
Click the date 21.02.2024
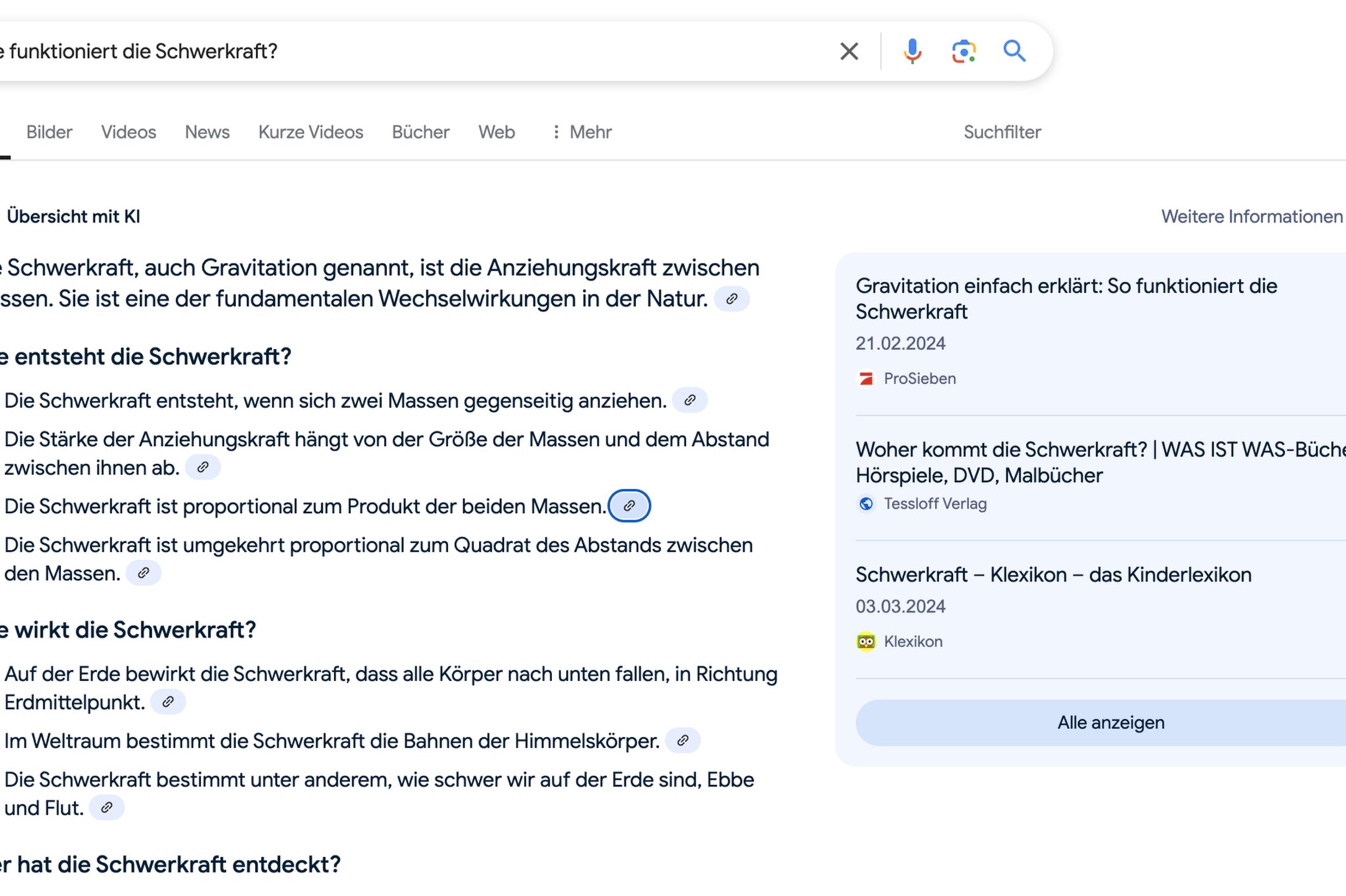click(x=900, y=344)
